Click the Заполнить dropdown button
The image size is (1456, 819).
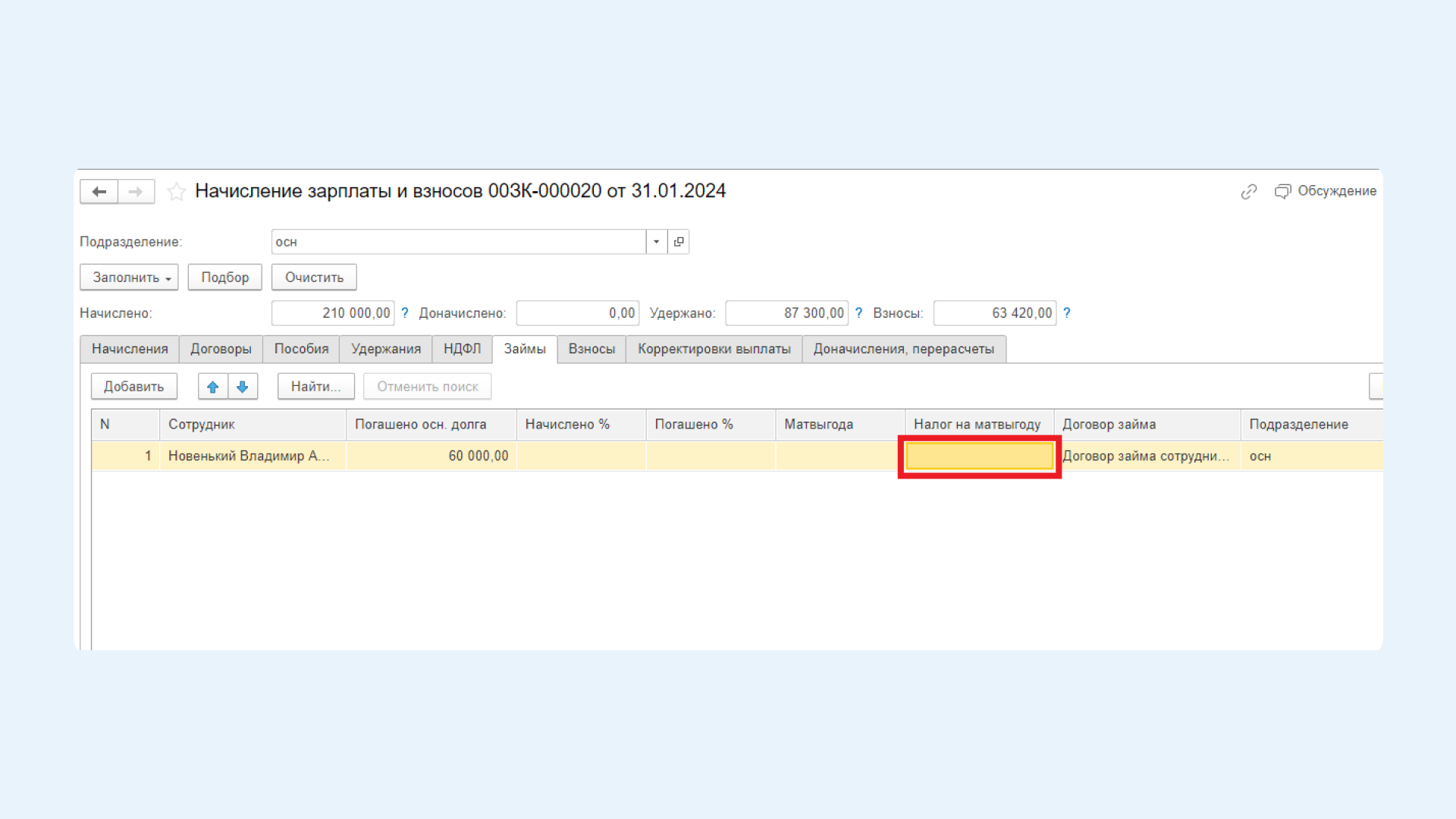click(x=129, y=277)
